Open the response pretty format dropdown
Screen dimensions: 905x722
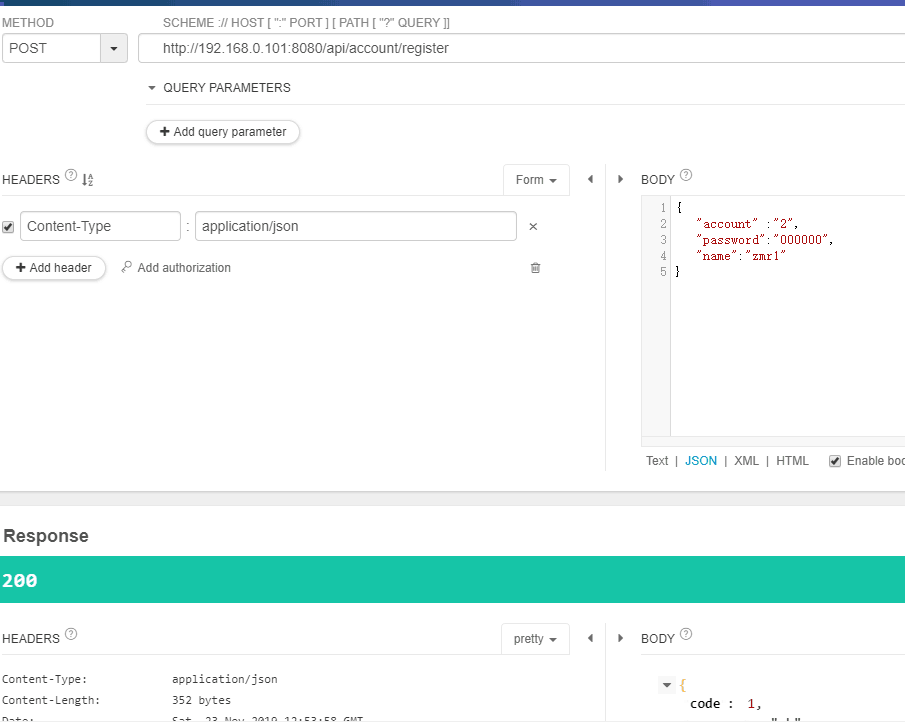[535, 639]
